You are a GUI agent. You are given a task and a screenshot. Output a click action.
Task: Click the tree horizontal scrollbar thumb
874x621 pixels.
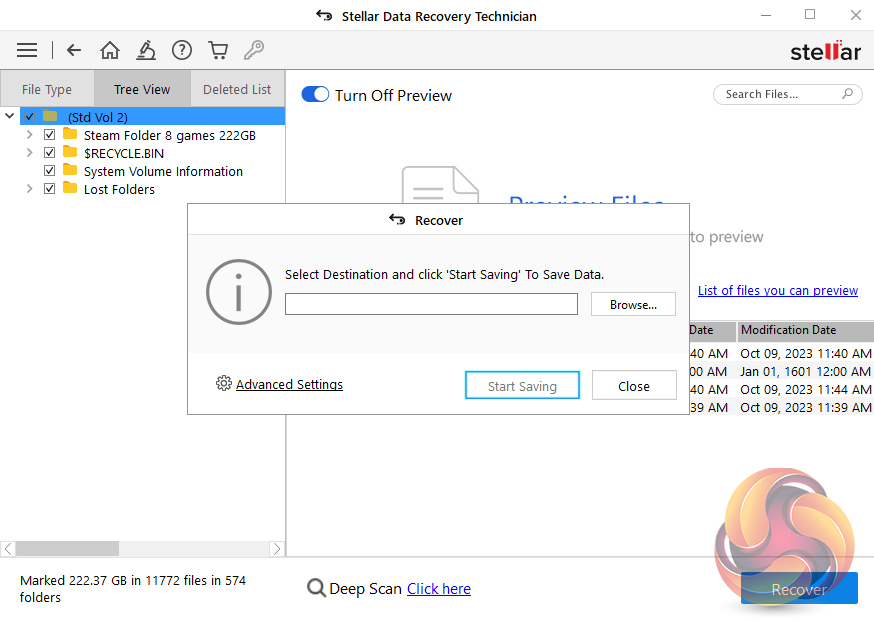coord(67,549)
